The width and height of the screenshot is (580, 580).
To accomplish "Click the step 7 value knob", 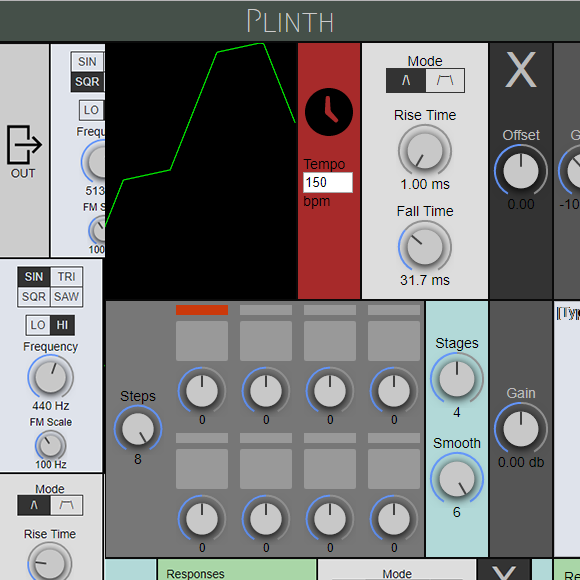I will (330, 519).
